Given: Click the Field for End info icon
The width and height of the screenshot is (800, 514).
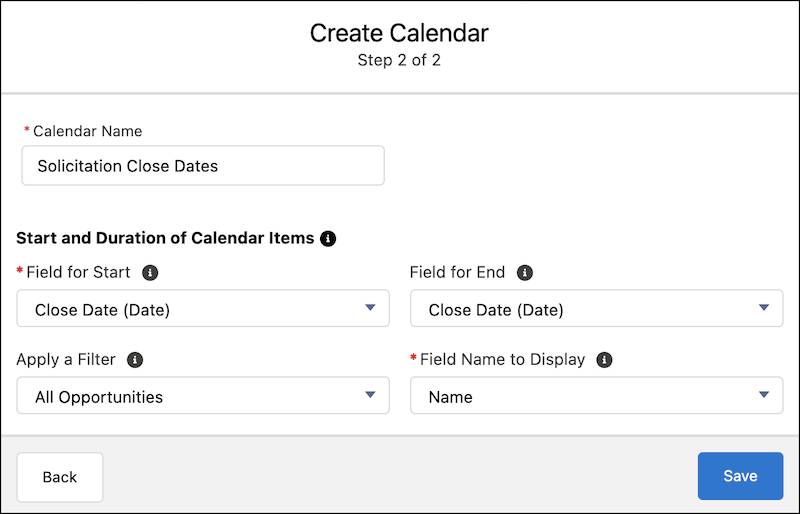Looking at the screenshot, I should 525,273.
